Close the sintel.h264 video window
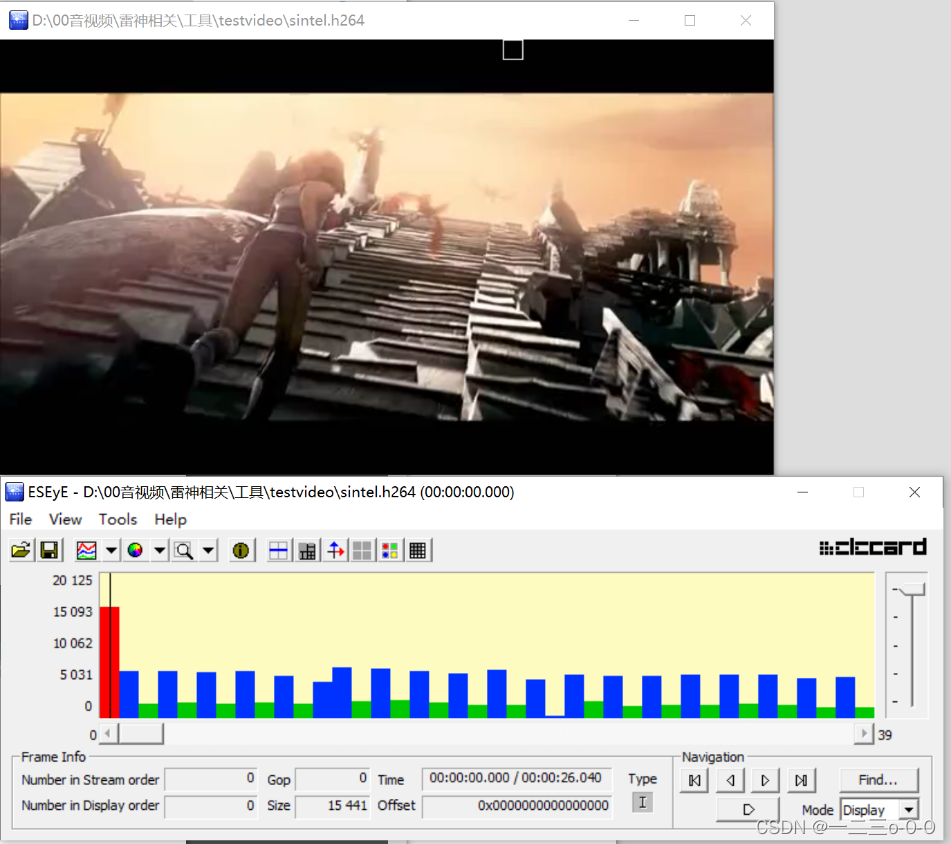The width and height of the screenshot is (951, 844). coord(746,21)
